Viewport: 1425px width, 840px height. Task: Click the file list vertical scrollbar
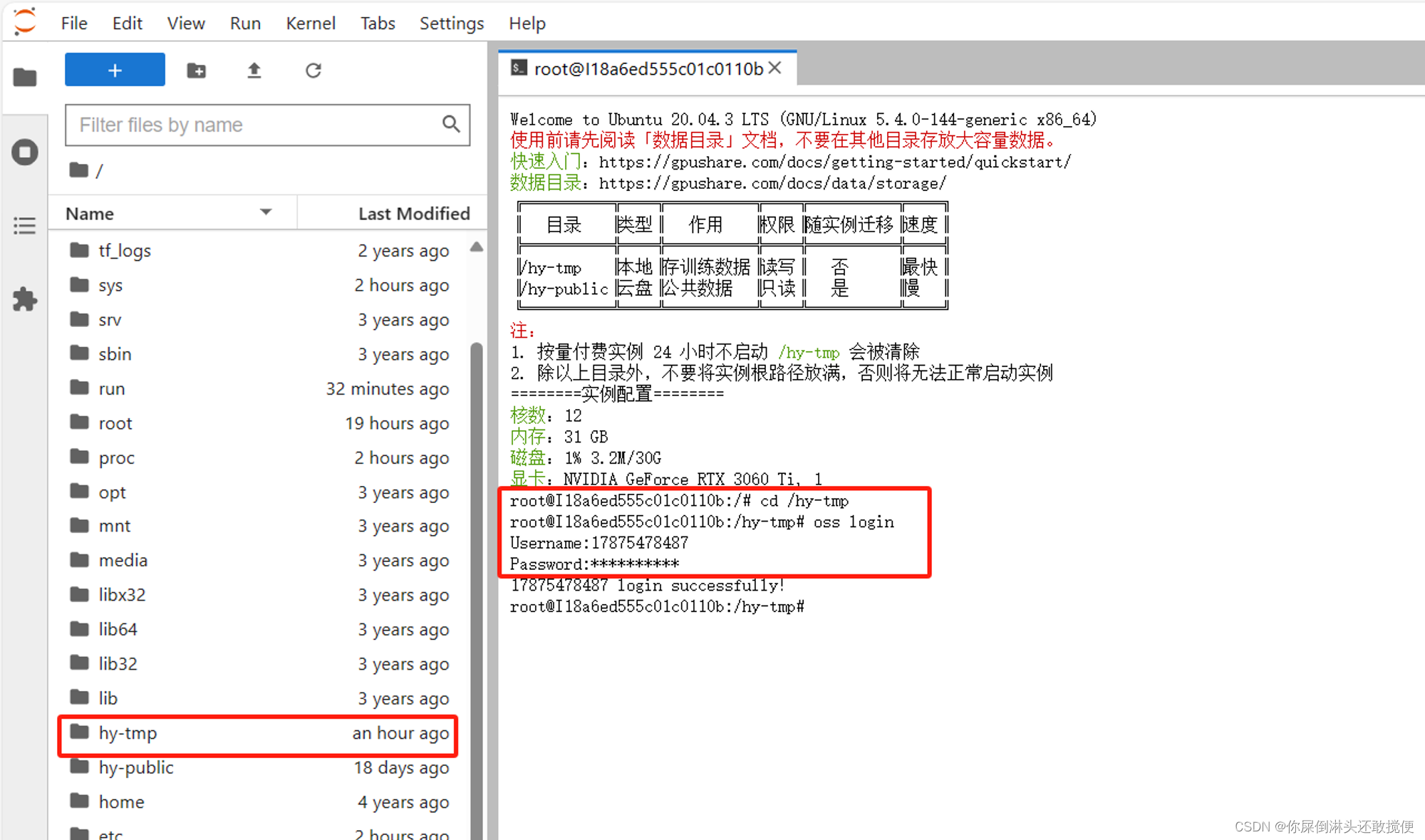coord(477,570)
